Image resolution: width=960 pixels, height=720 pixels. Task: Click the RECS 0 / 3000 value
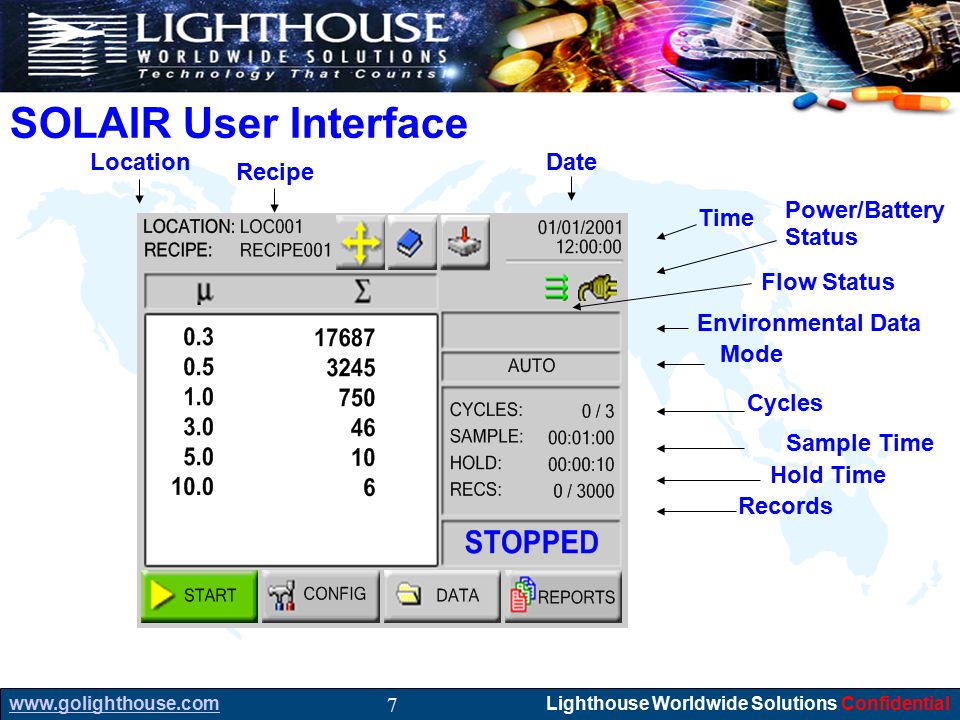(583, 491)
